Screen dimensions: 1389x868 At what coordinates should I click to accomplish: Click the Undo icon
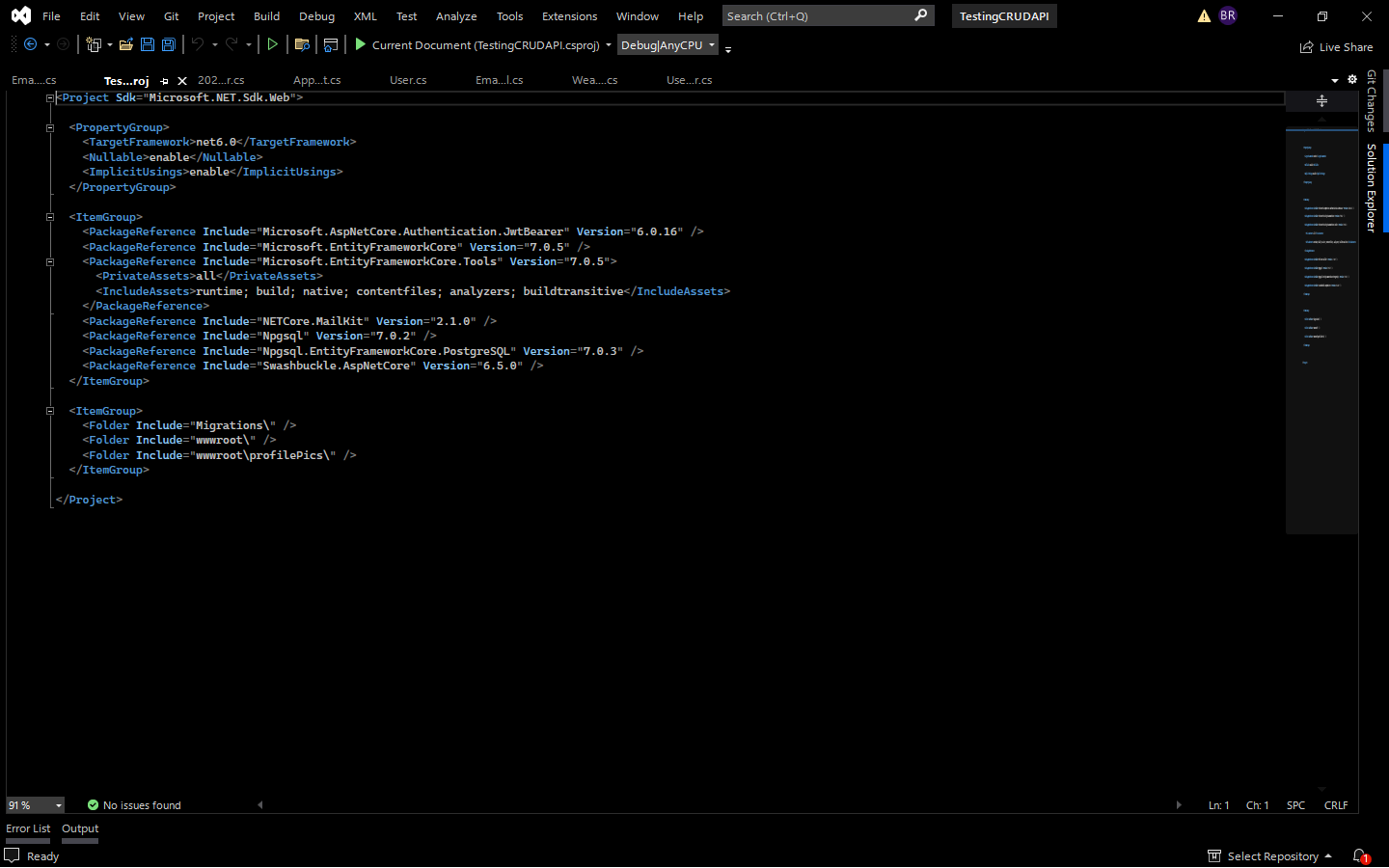(199, 44)
